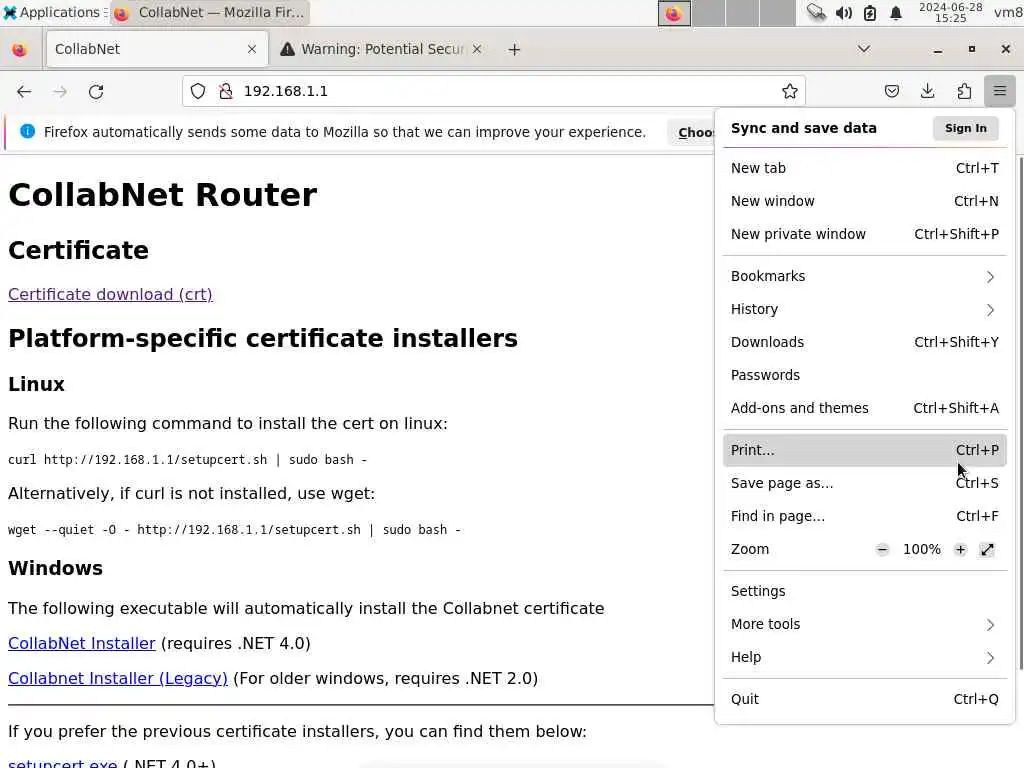Open Add-ons and themes
The height and width of the screenshot is (768, 1024).
pos(865,408)
